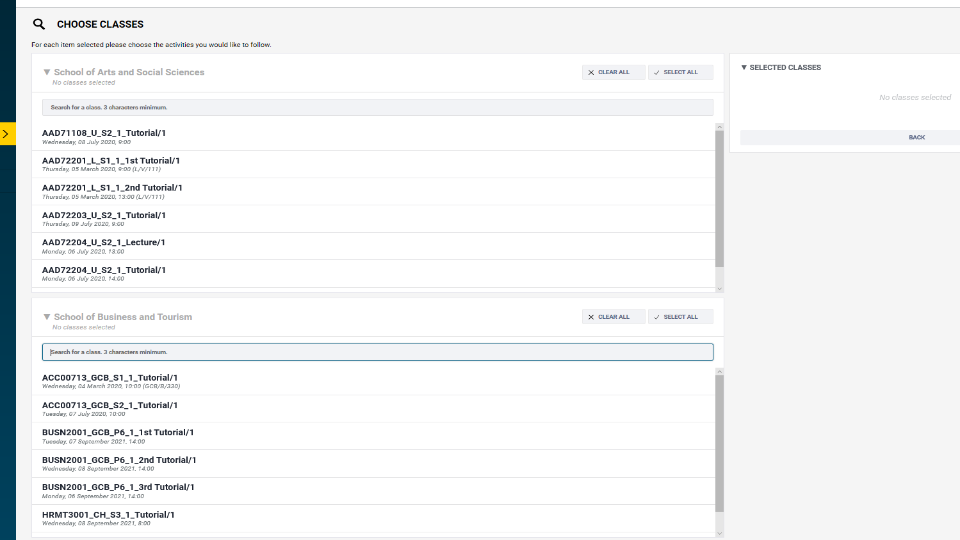Click the Arts classes list scrollbar down arrow

(x=719, y=288)
